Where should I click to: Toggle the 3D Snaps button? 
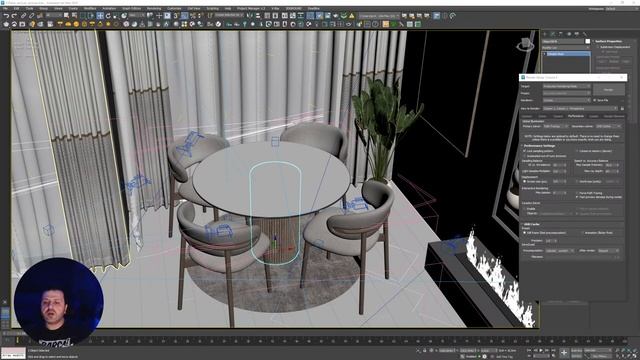176,16
